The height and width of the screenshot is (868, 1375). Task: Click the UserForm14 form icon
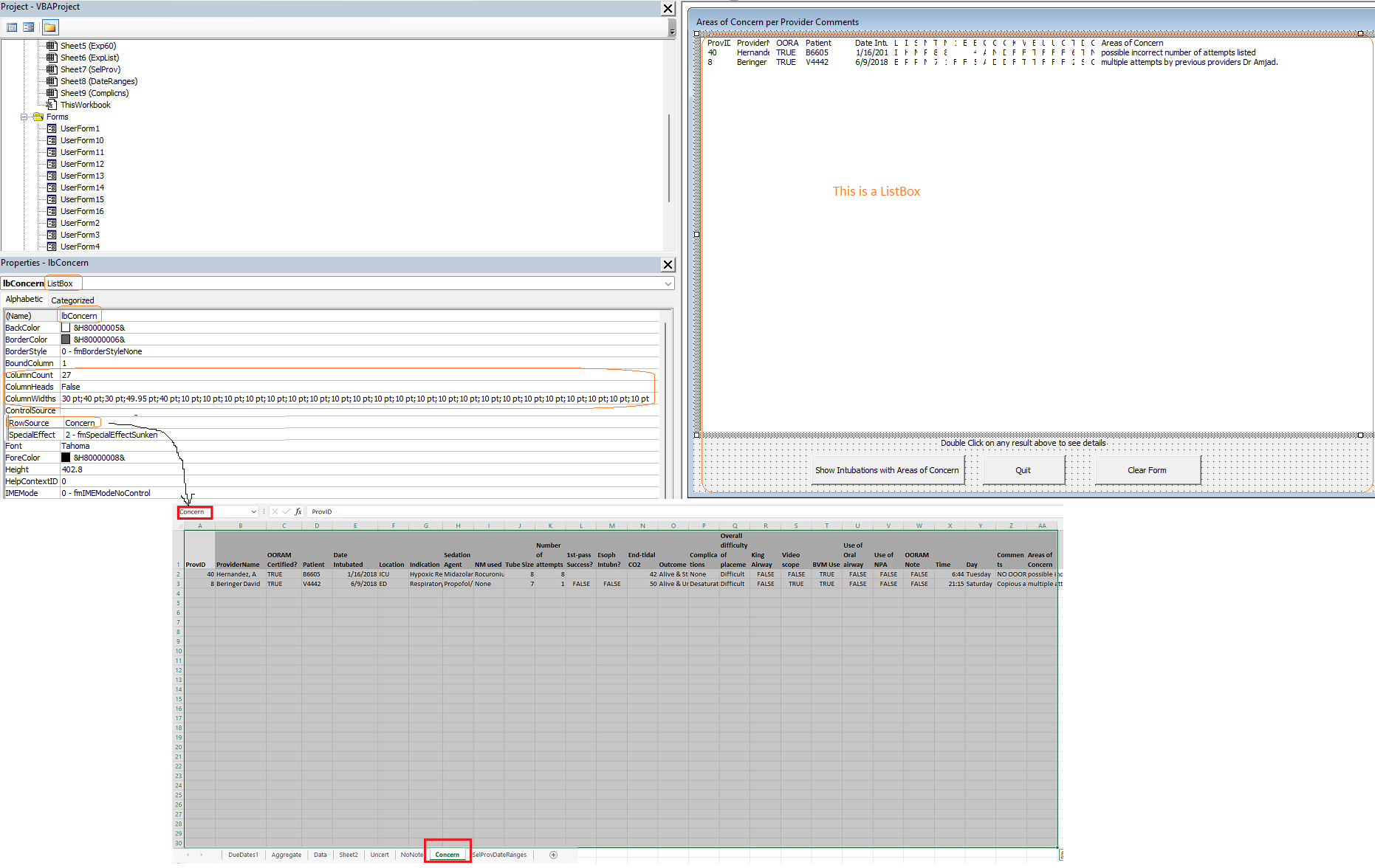[x=52, y=187]
